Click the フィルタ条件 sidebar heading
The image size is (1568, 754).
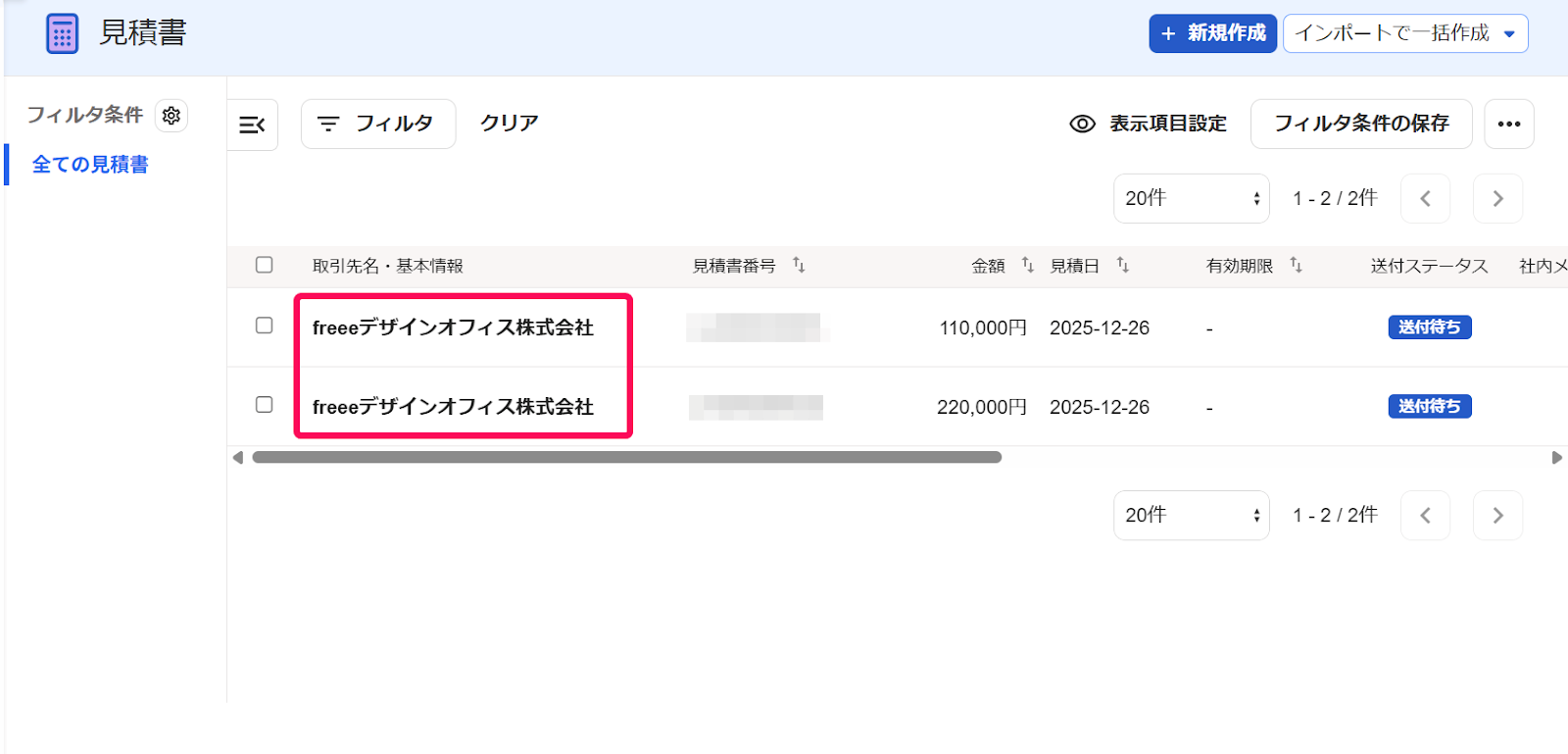[x=85, y=116]
